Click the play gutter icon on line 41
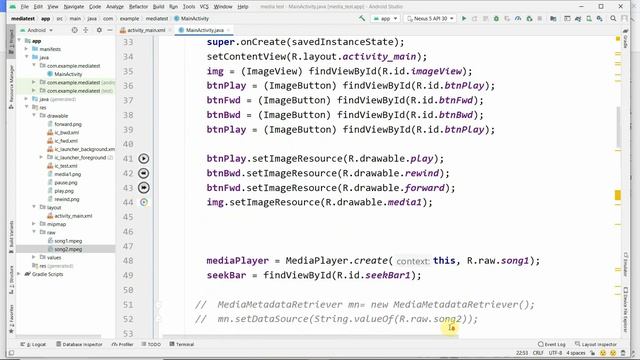Image resolution: width=640 pixels, height=360 pixels. click(144, 158)
